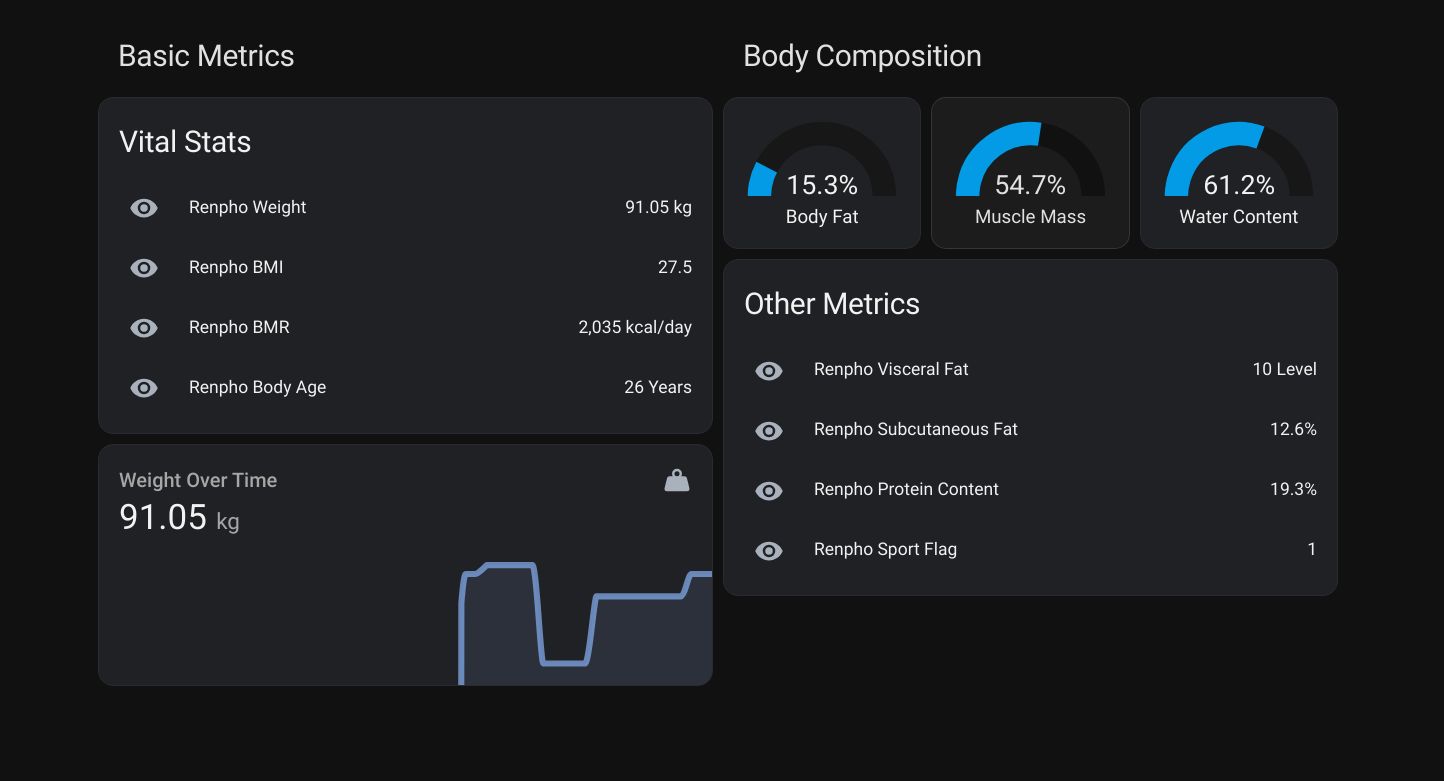Open the Muscle Mass gauge card

pos(1030,172)
